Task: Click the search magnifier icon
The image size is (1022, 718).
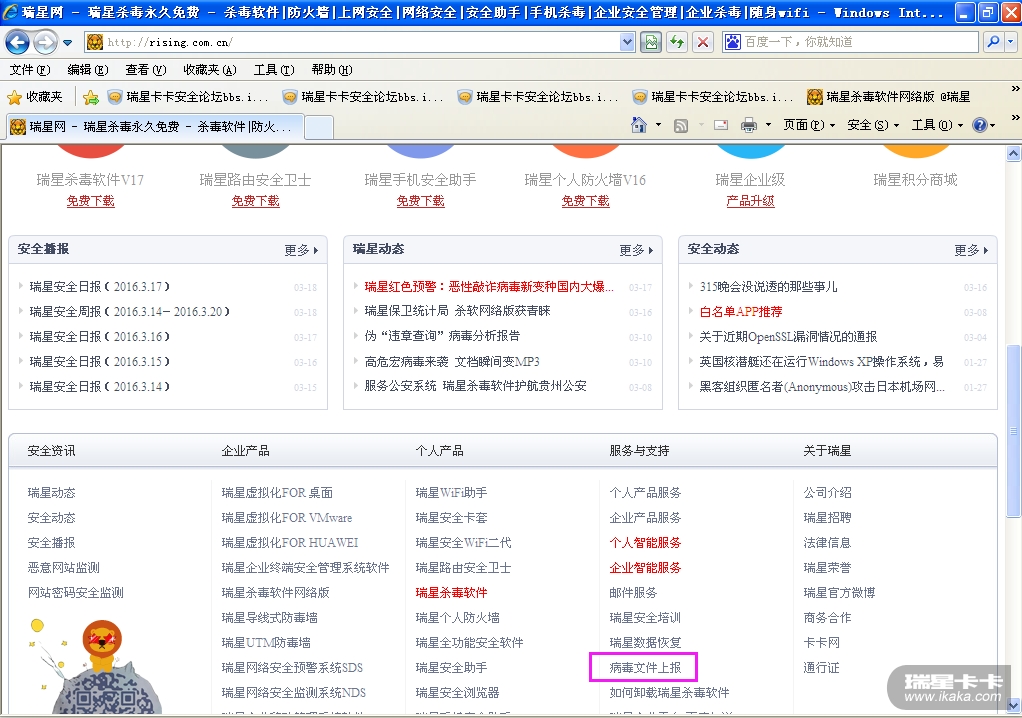Action: tap(992, 42)
